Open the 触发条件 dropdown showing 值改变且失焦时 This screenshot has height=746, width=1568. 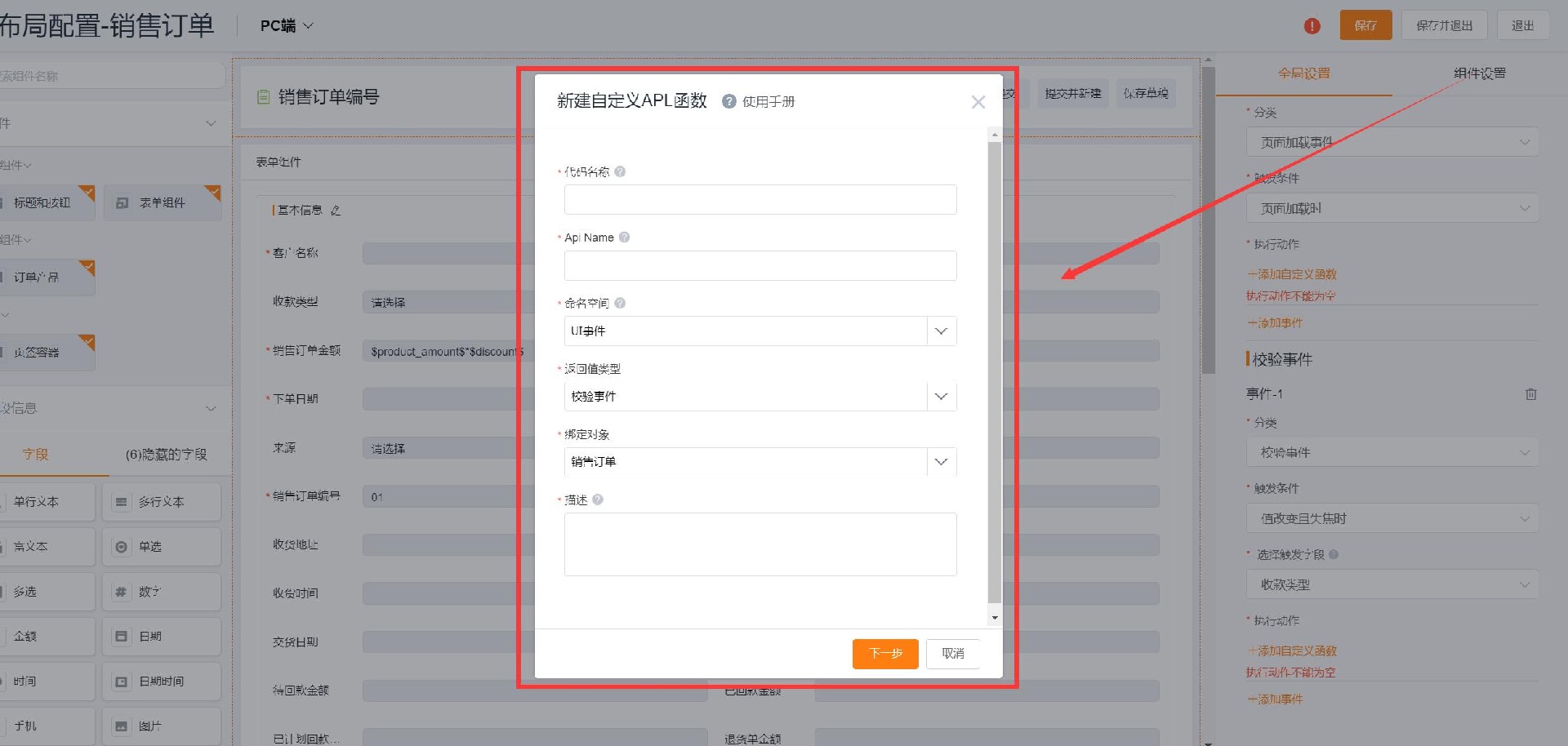1393,518
